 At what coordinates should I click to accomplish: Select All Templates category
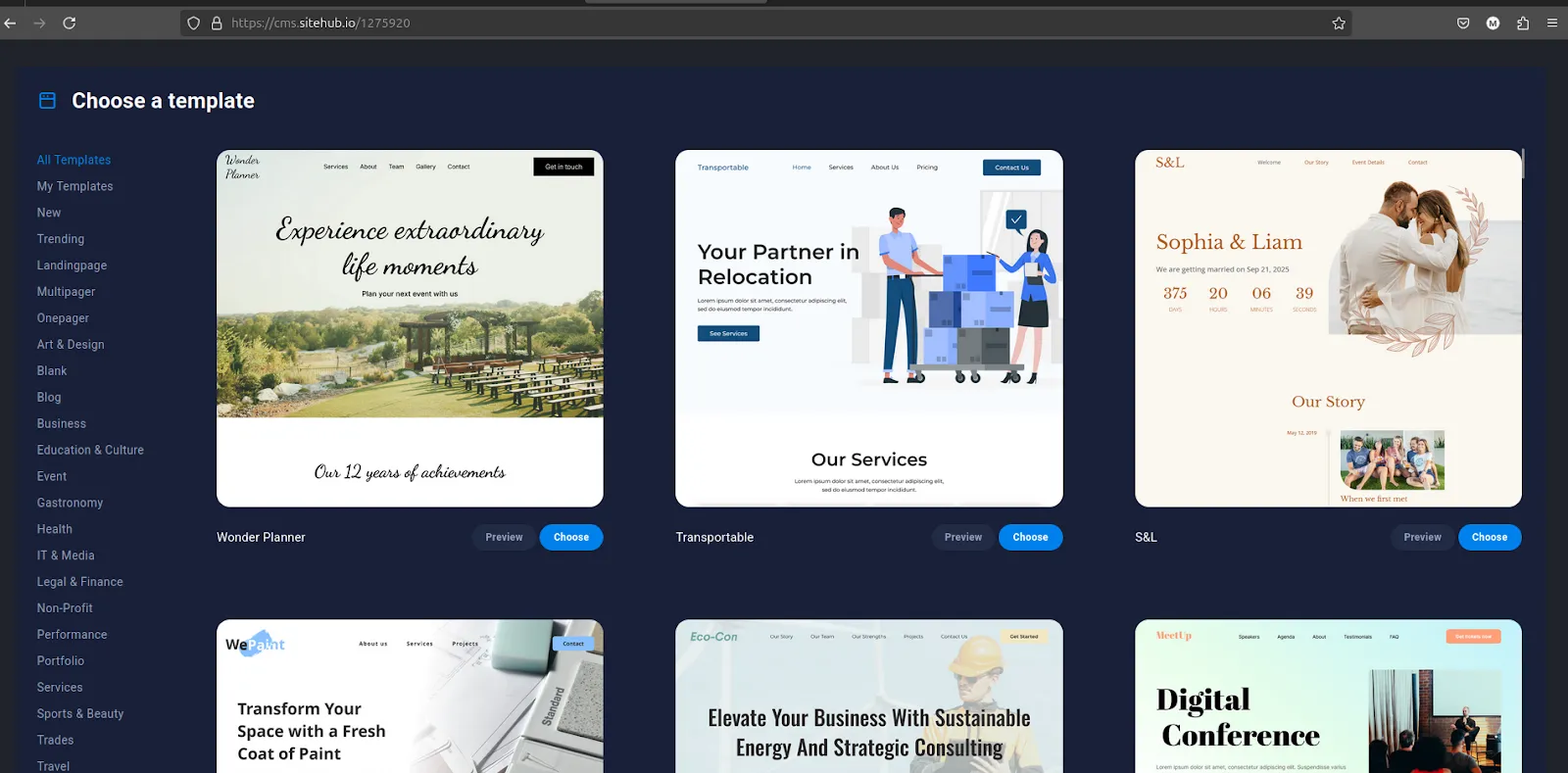[73, 160]
